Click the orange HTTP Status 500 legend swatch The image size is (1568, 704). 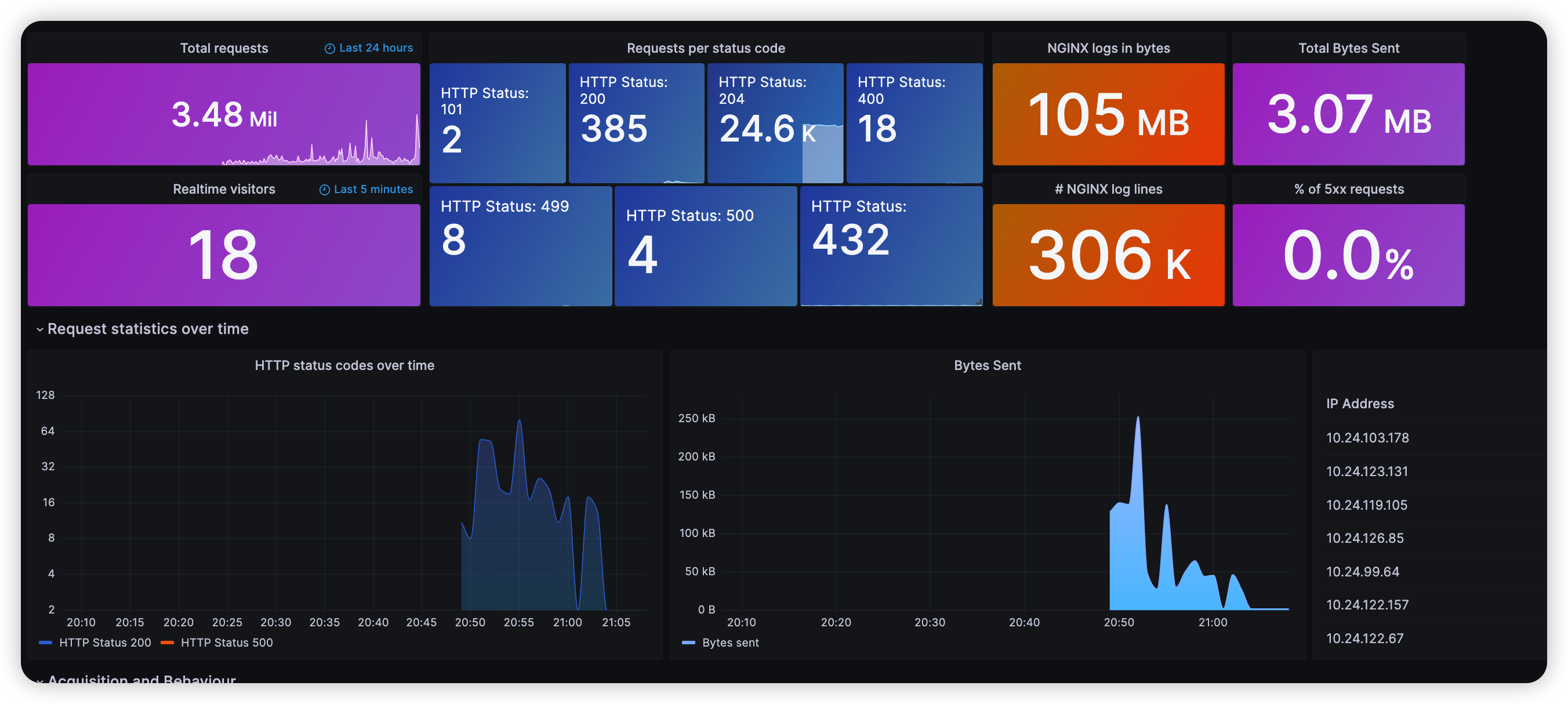click(168, 643)
